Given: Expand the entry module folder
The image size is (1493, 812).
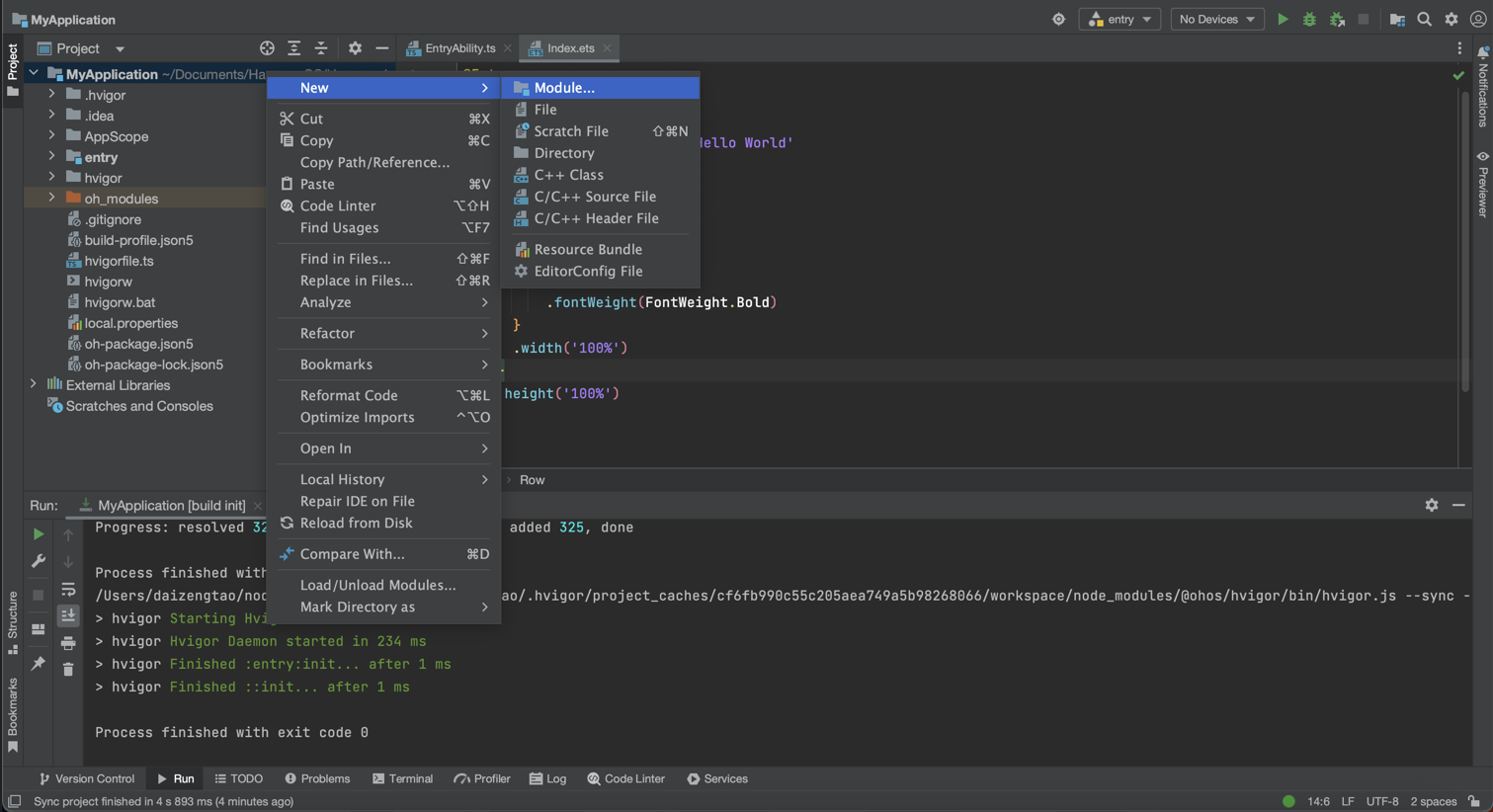Looking at the screenshot, I should click(51, 157).
